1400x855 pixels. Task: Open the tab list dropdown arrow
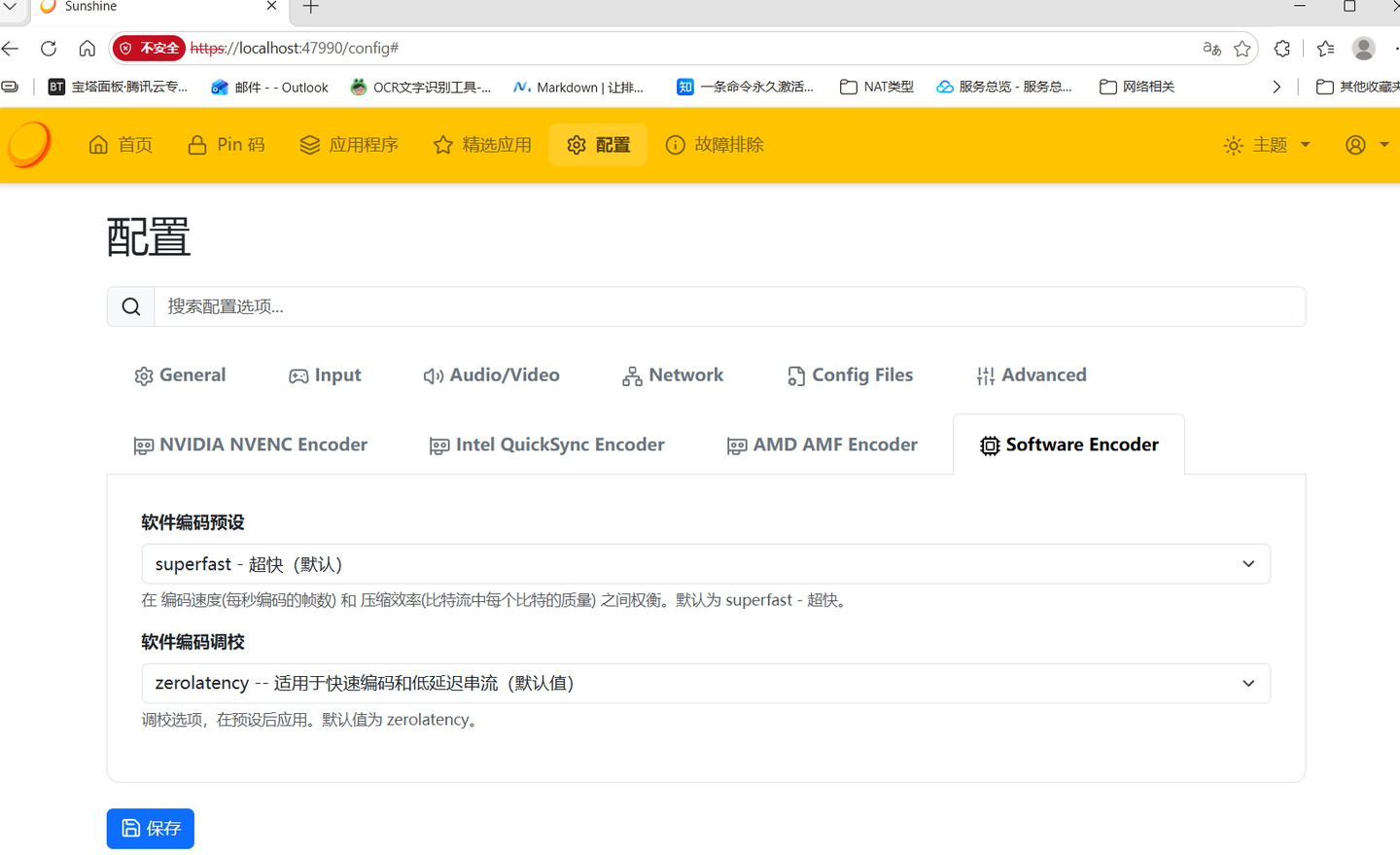(11, 7)
